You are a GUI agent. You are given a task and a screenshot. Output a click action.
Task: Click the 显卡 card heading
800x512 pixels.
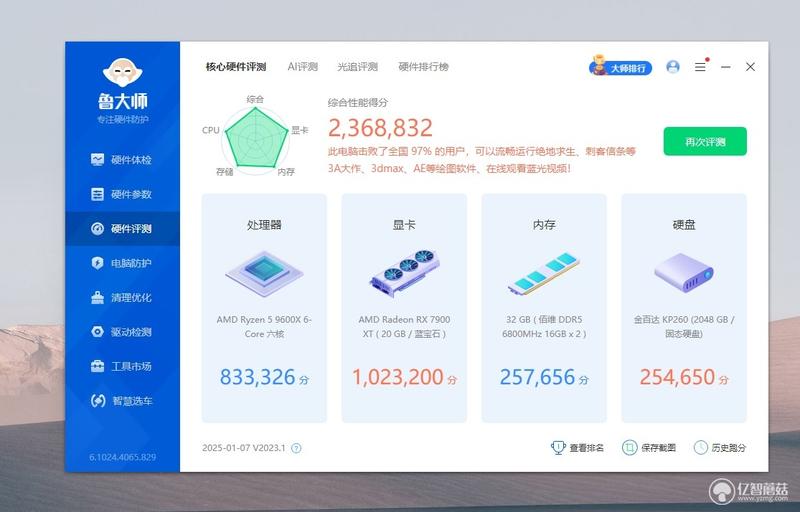click(404, 225)
